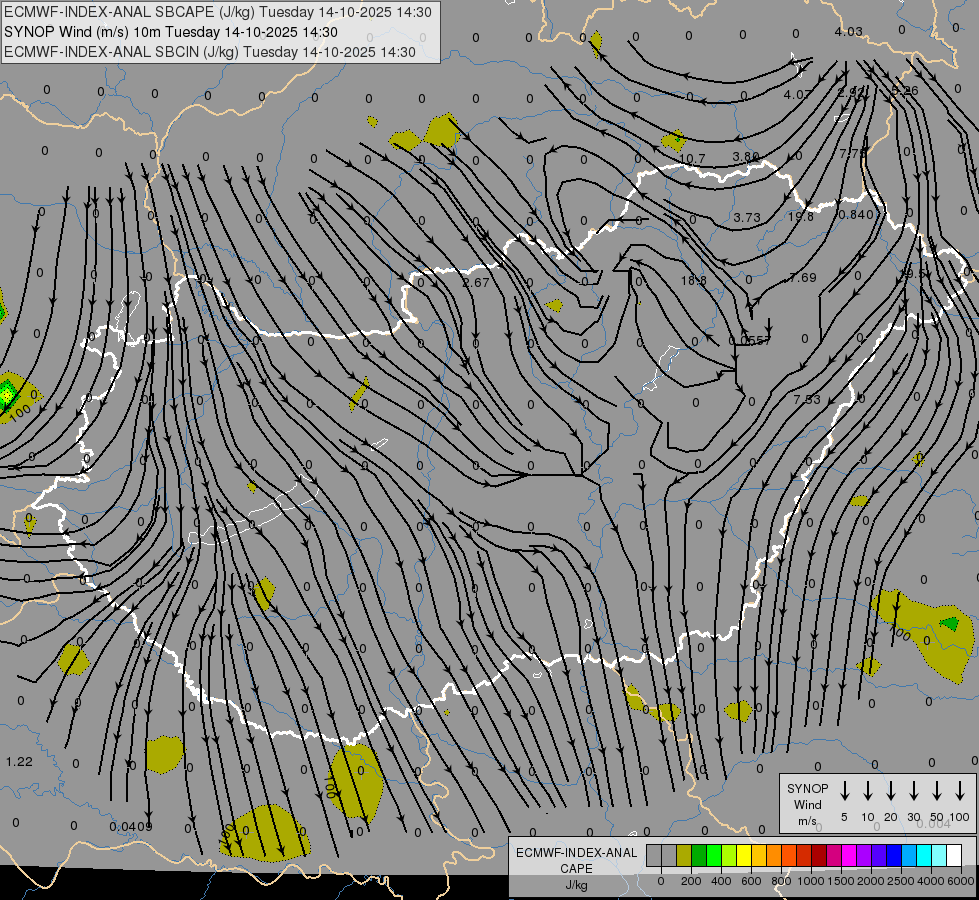Select the lime CAPE legend swatch

point(729,856)
